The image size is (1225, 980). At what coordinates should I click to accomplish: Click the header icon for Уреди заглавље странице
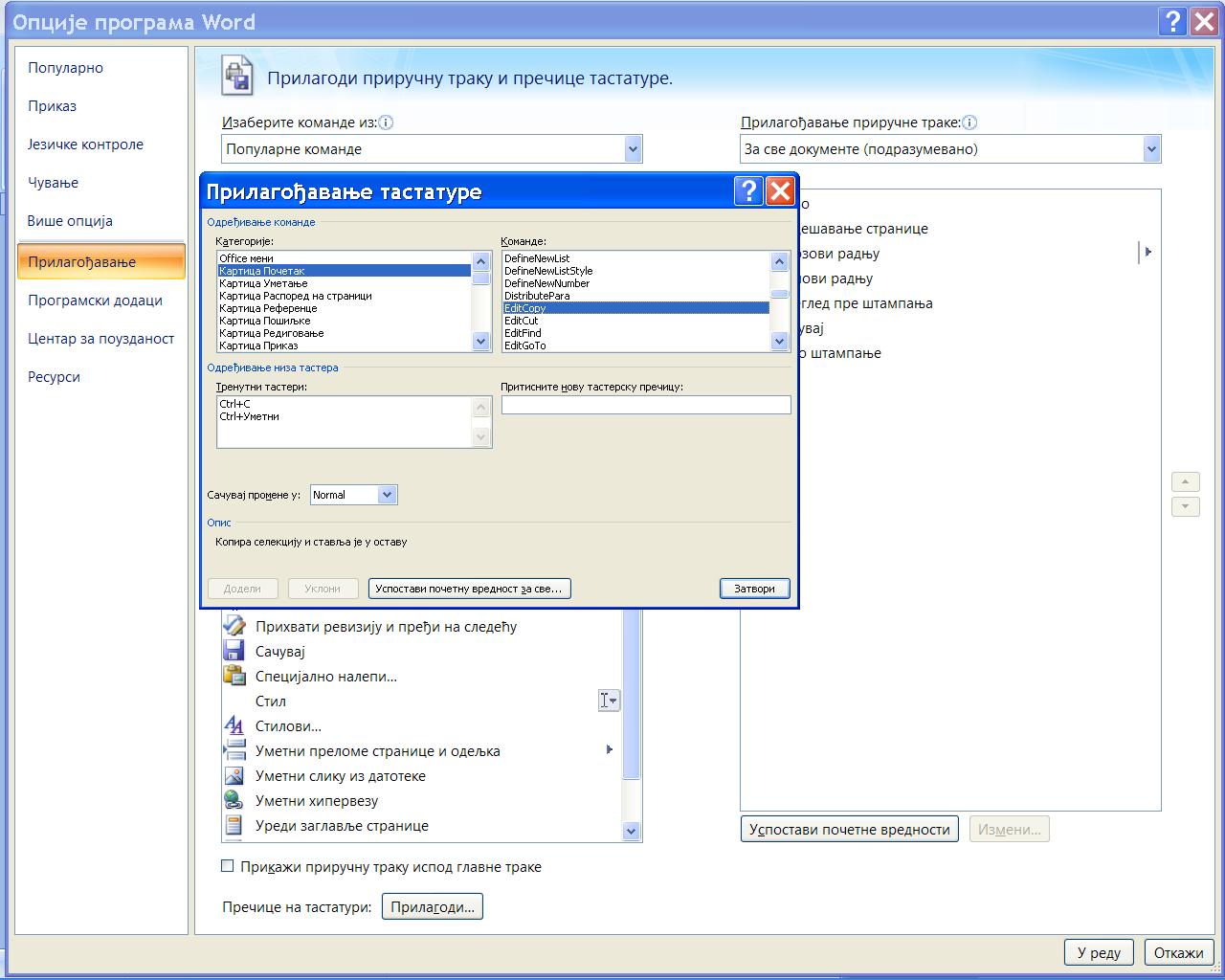click(234, 825)
